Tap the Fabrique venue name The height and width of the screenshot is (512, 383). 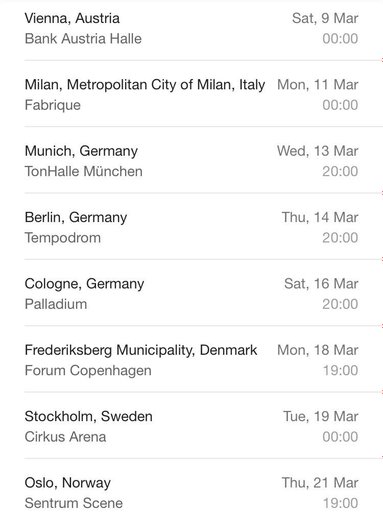click(53, 105)
